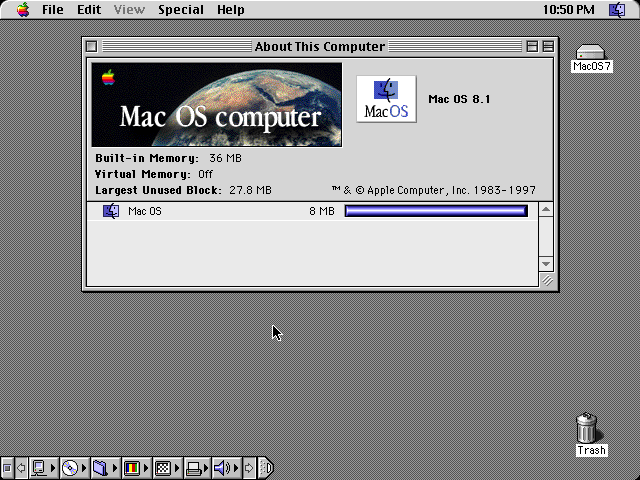Click the Mac OS computer Earth banner
This screenshot has height=480, width=640.
click(x=217, y=104)
